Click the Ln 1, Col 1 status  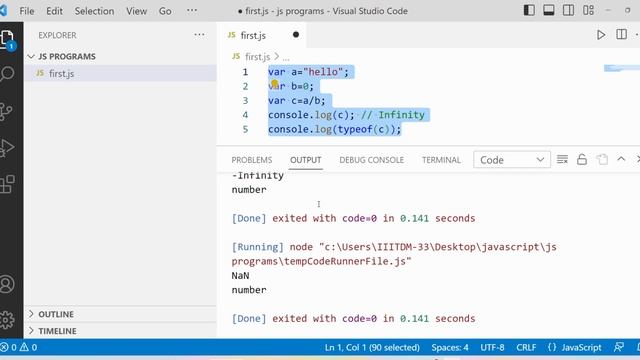(372, 347)
